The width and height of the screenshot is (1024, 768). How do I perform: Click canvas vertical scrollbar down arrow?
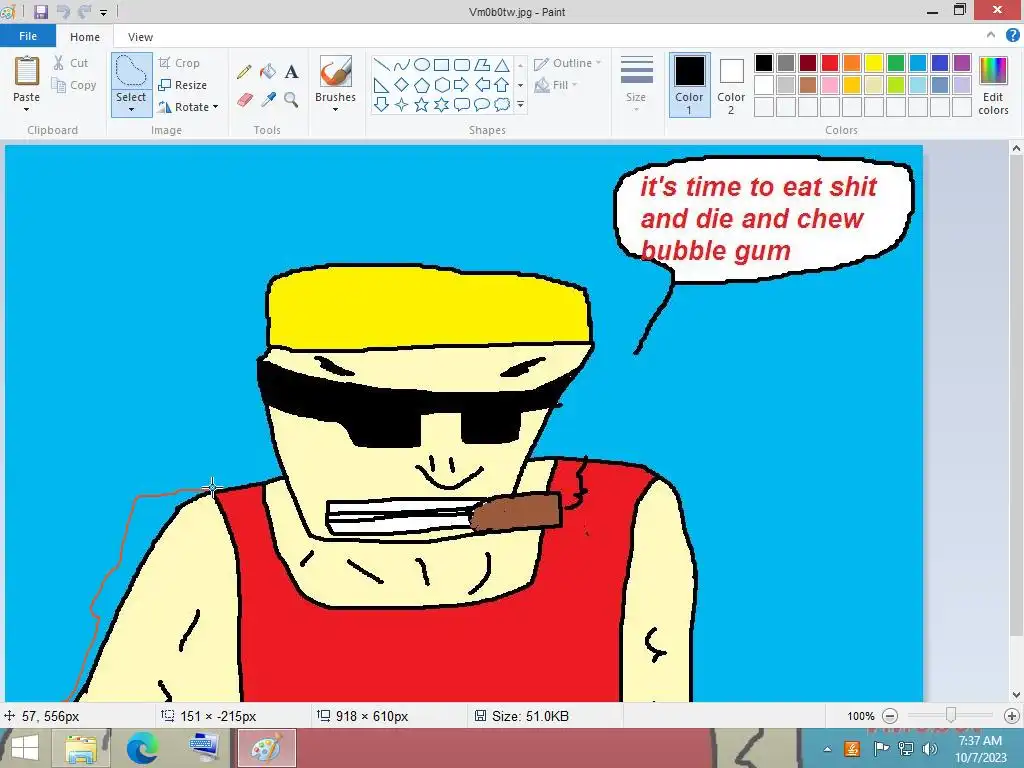pyautogui.click(x=1016, y=695)
